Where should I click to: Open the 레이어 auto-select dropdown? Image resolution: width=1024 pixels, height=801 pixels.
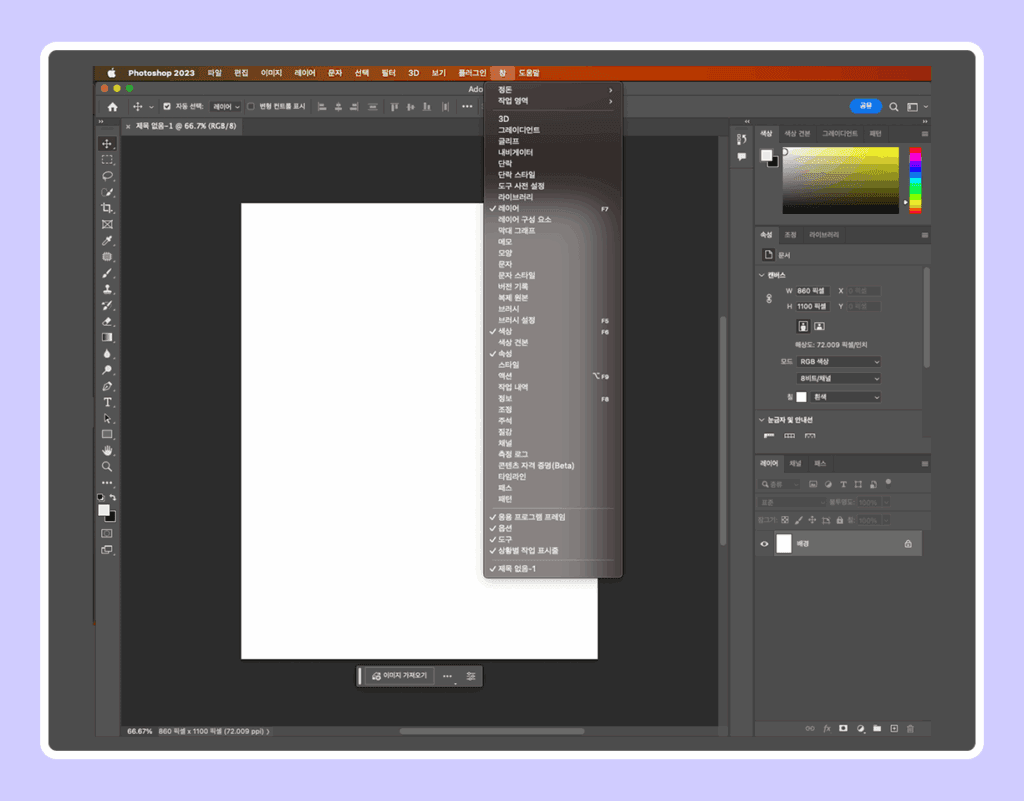click(226, 106)
